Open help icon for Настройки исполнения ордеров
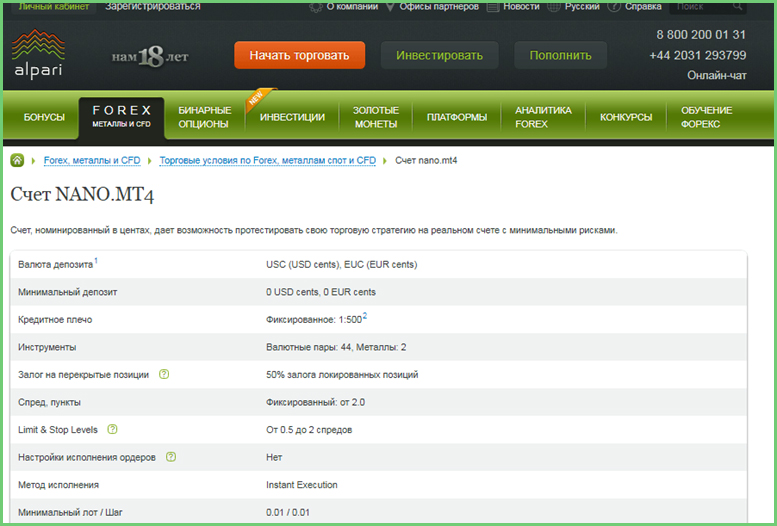Image resolution: width=777 pixels, height=526 pixels. tap(171, 457)
